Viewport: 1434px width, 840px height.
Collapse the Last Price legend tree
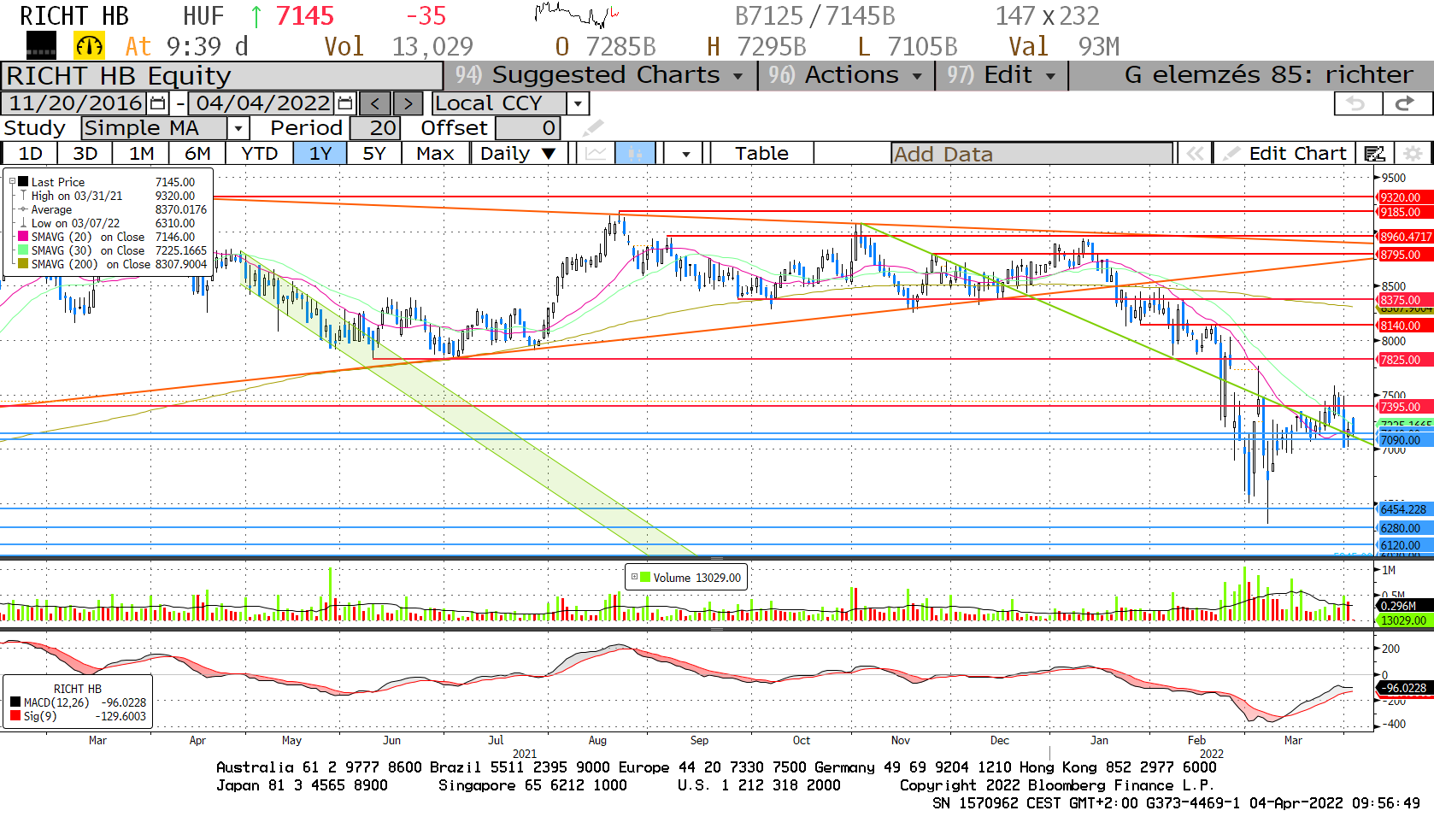click(x=12, y=181)
